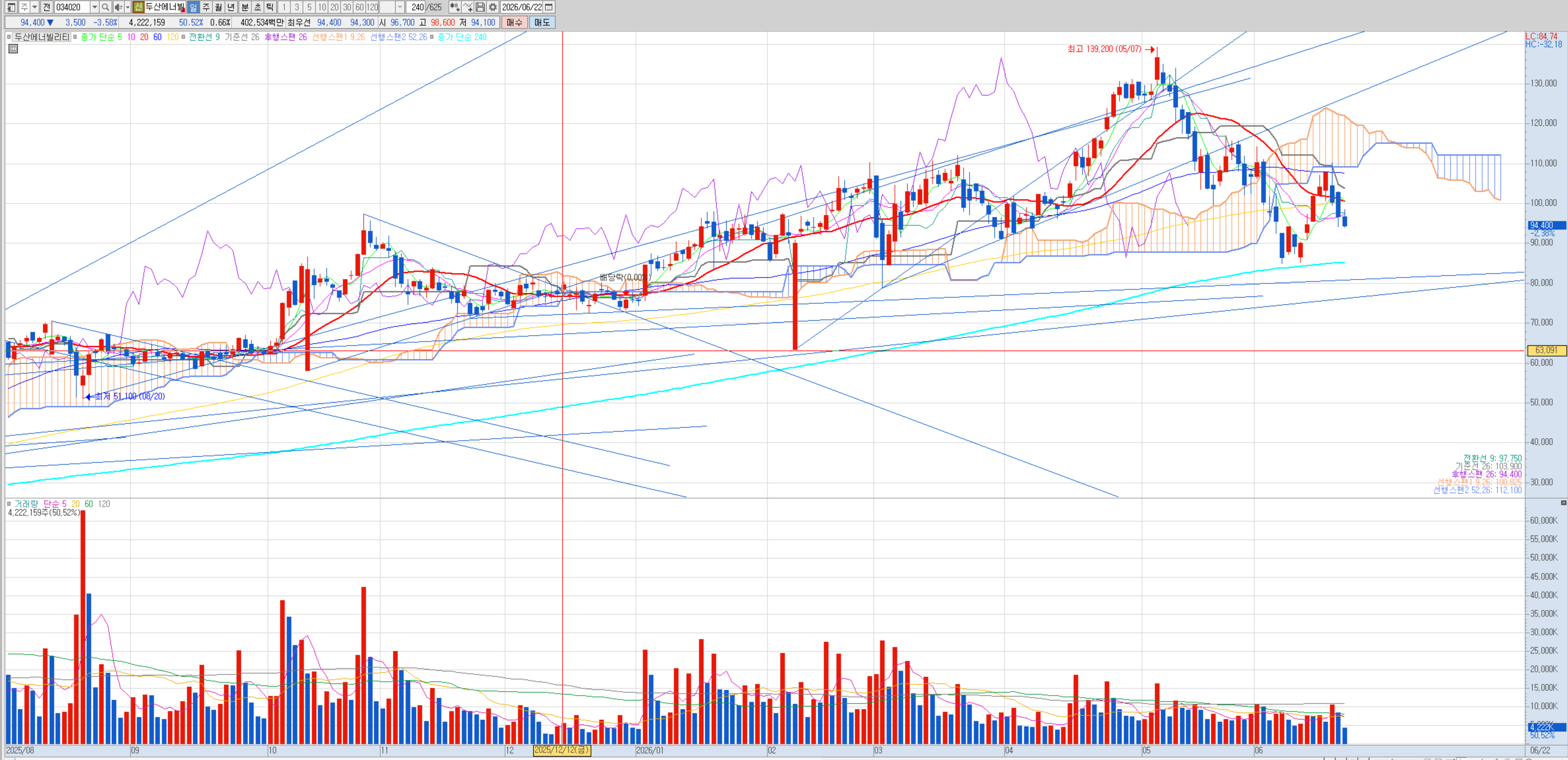Click the 전 button beside the code field
Viewport: 1568px width, 760px height.
(x=46, y=7)
